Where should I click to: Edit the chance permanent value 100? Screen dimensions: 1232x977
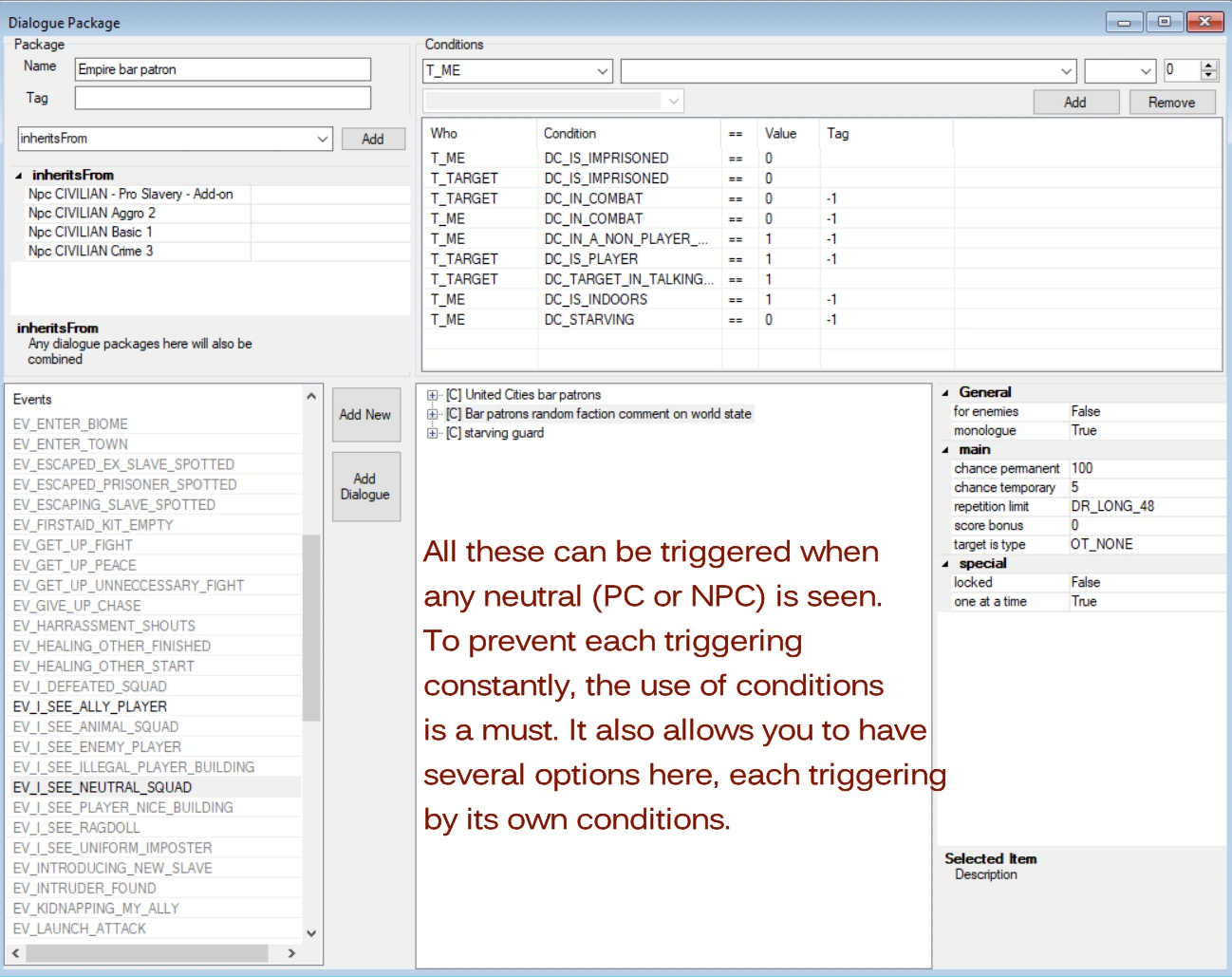[x=1146, y=468]
